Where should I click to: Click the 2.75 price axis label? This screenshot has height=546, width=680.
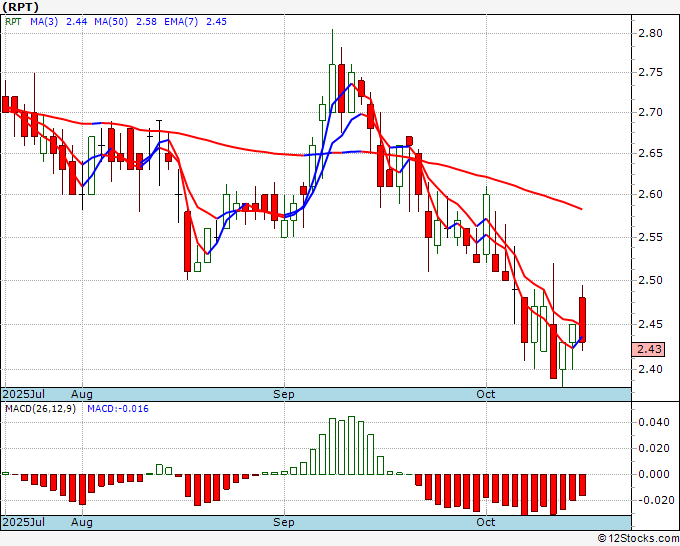[x=651, y=72]
